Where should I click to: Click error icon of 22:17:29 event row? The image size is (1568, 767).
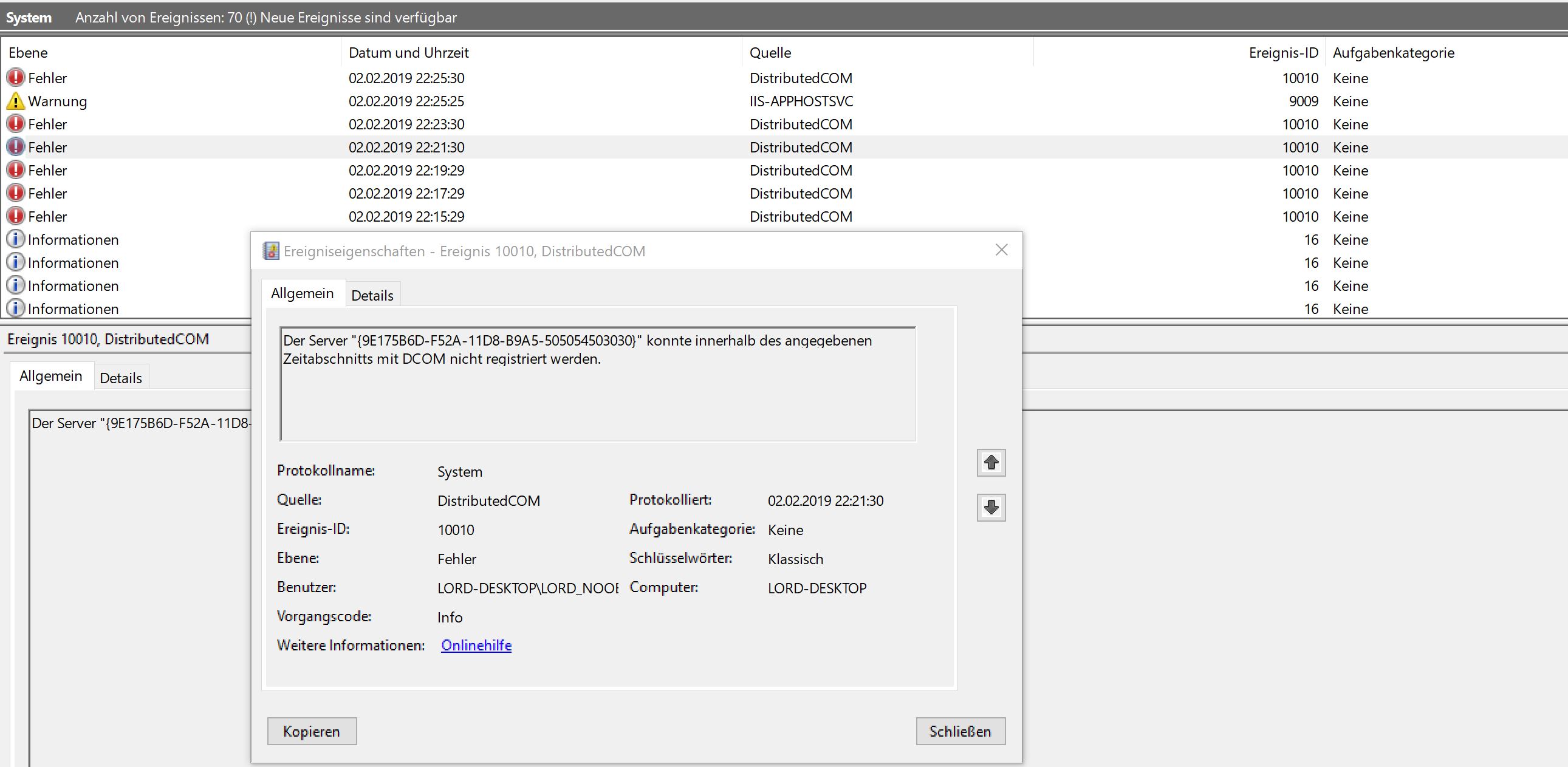coord(16,194)
